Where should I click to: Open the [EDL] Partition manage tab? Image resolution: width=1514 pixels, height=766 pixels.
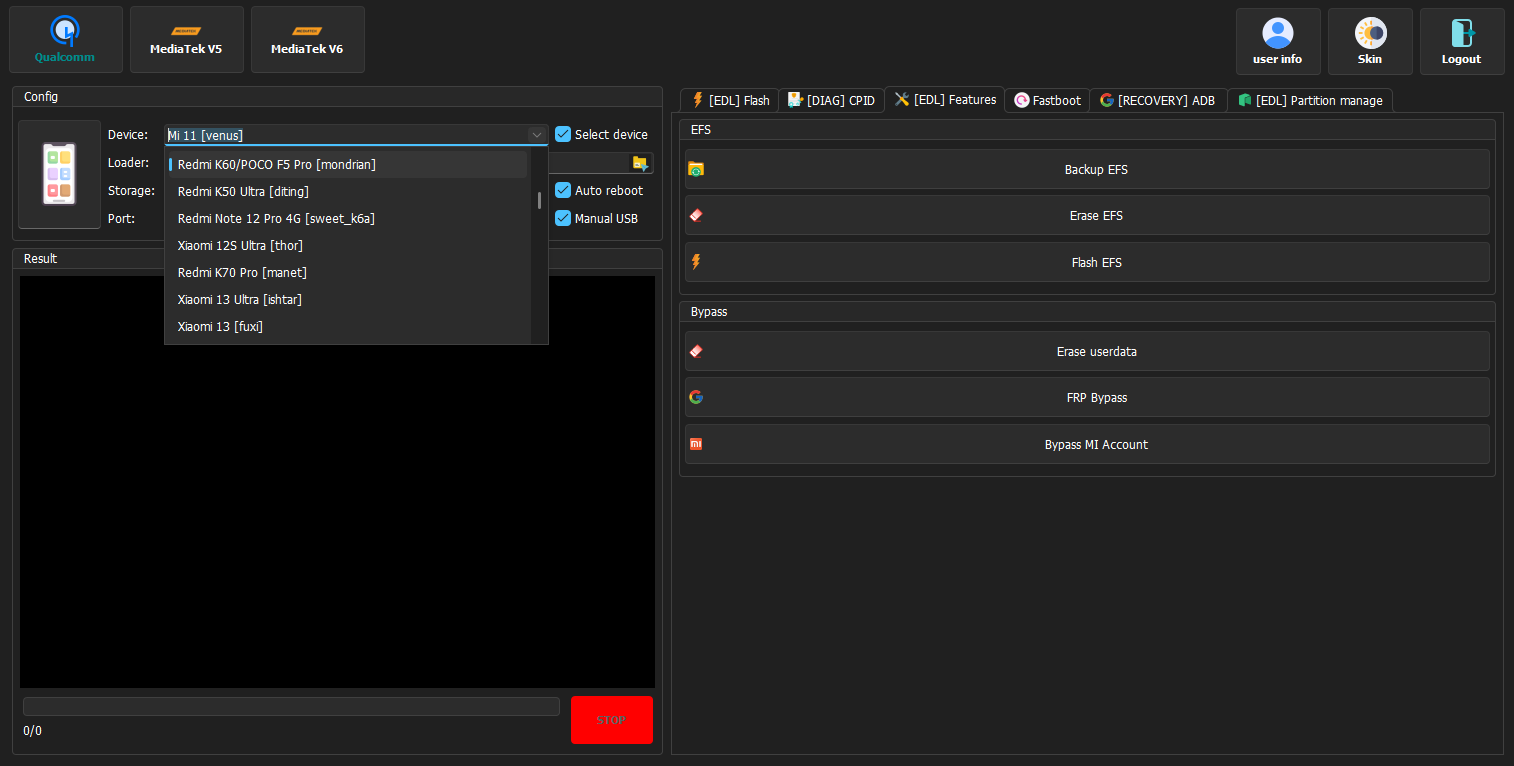click(1309, 100)
